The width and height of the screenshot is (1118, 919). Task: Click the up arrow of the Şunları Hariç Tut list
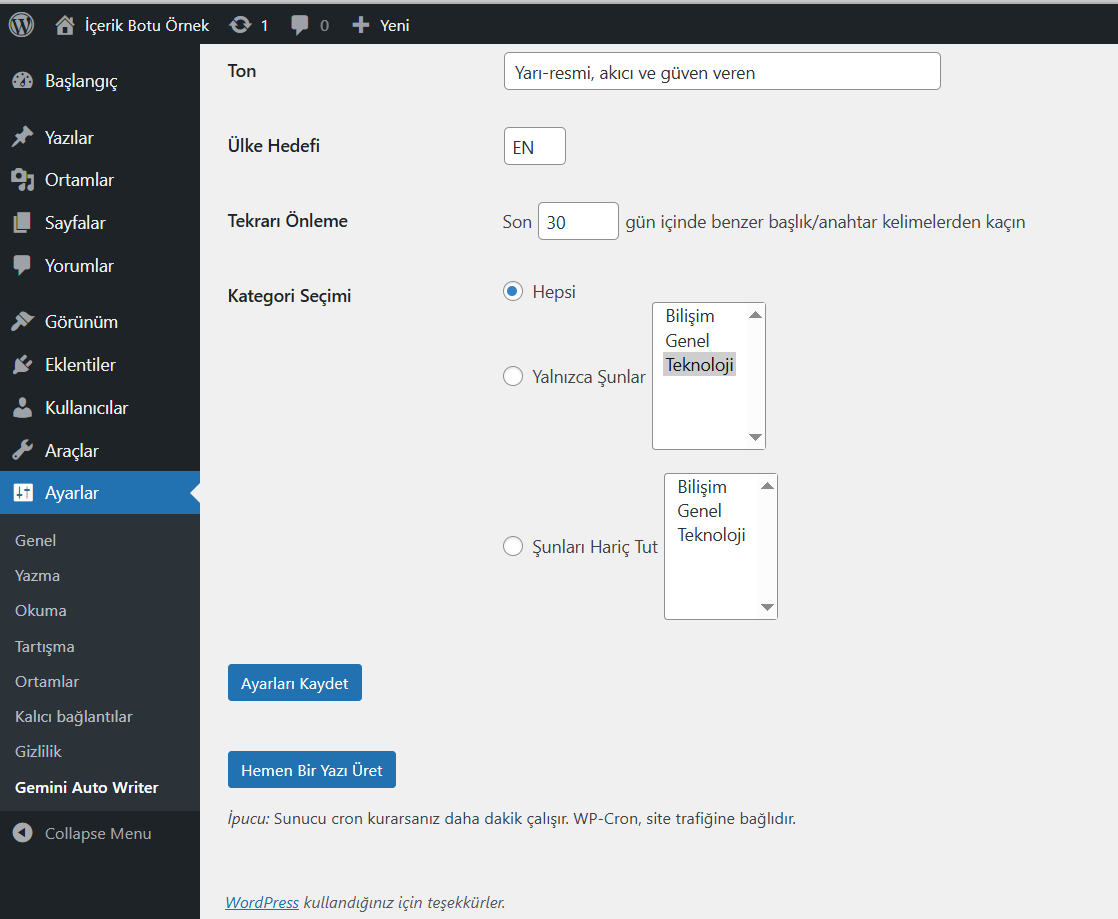(x=767, y=486)
